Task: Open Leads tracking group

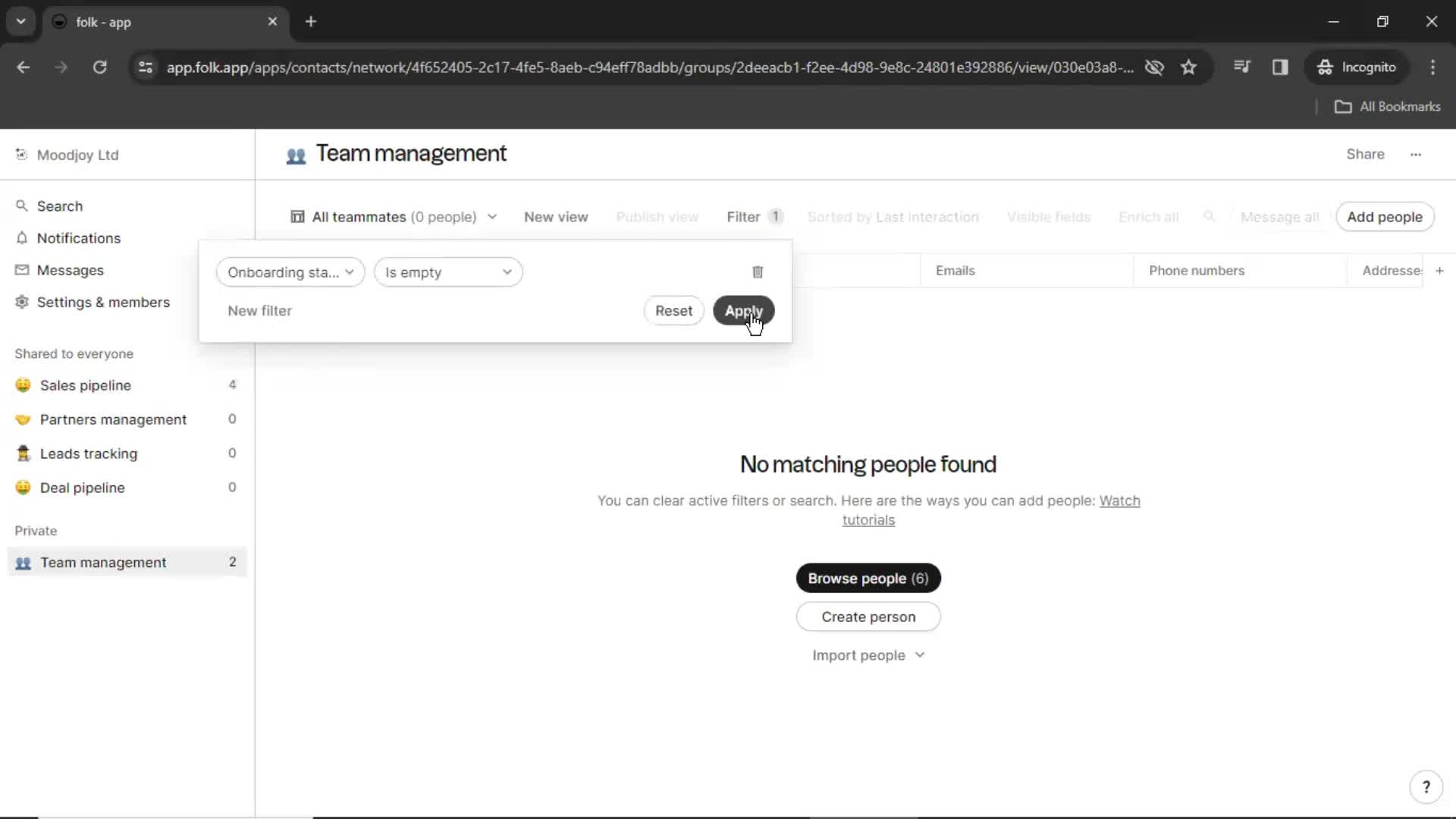Action: coord(127,453)
